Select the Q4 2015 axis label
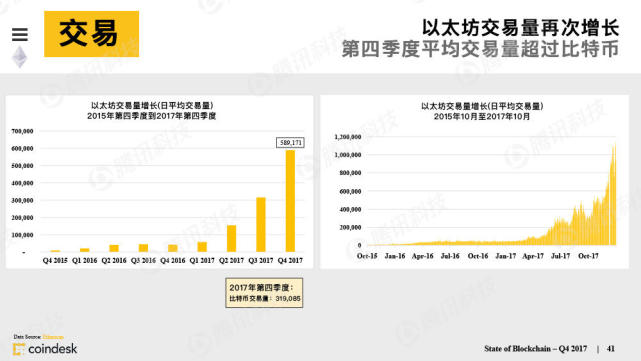 pos(55,260)
